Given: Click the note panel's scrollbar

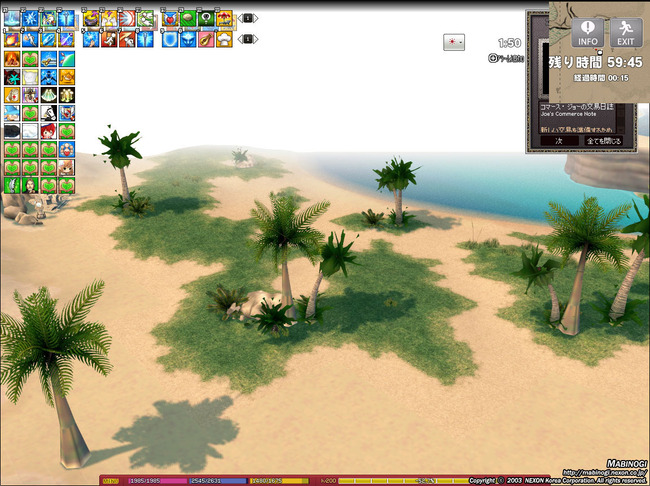Looking at the screenshot, I should [x=620, y=118].
